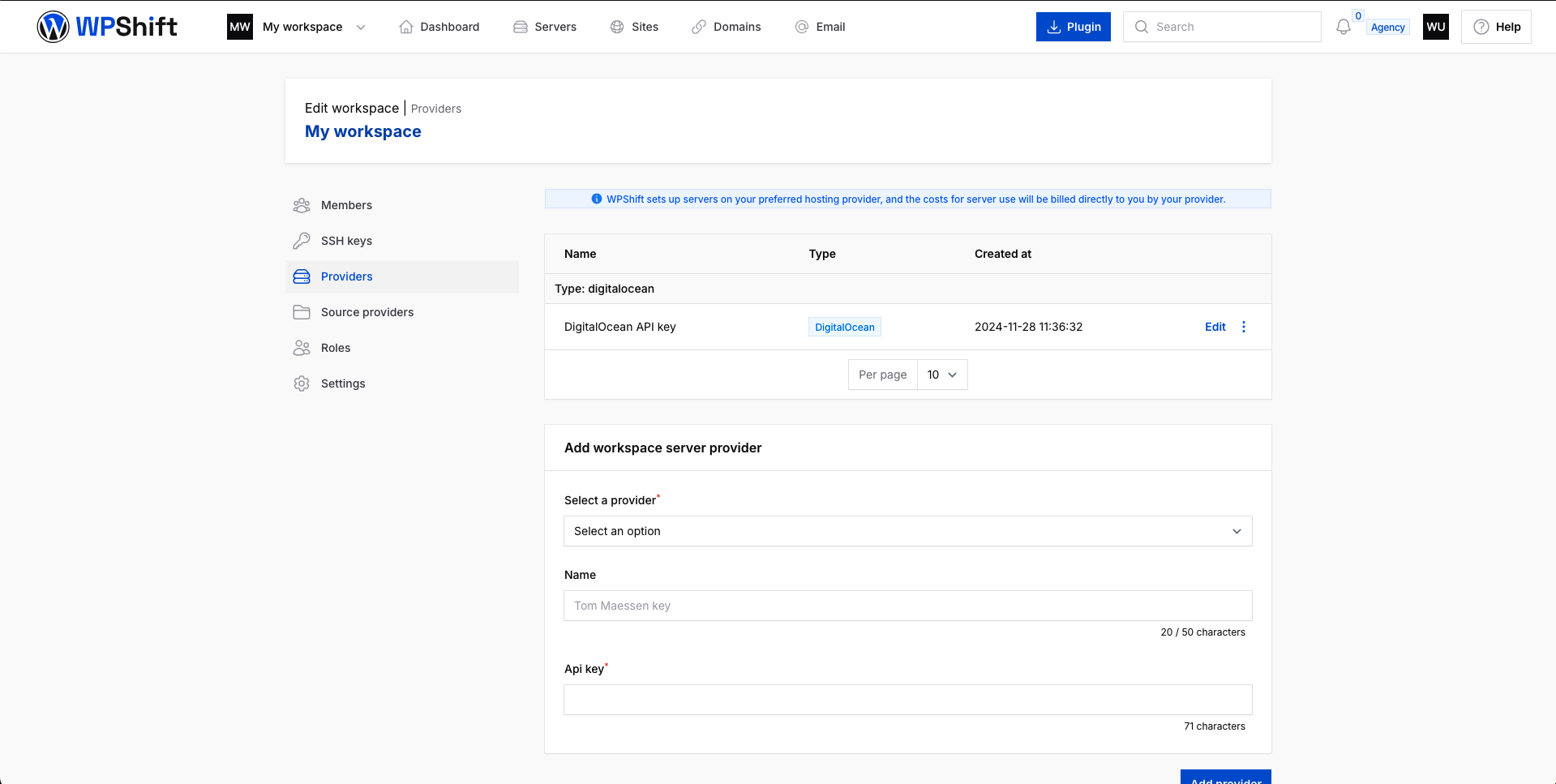The width and height of the screenshot is (1556, 784).
Task: Open the Email navigation item
Action: [x=820, y=27]
